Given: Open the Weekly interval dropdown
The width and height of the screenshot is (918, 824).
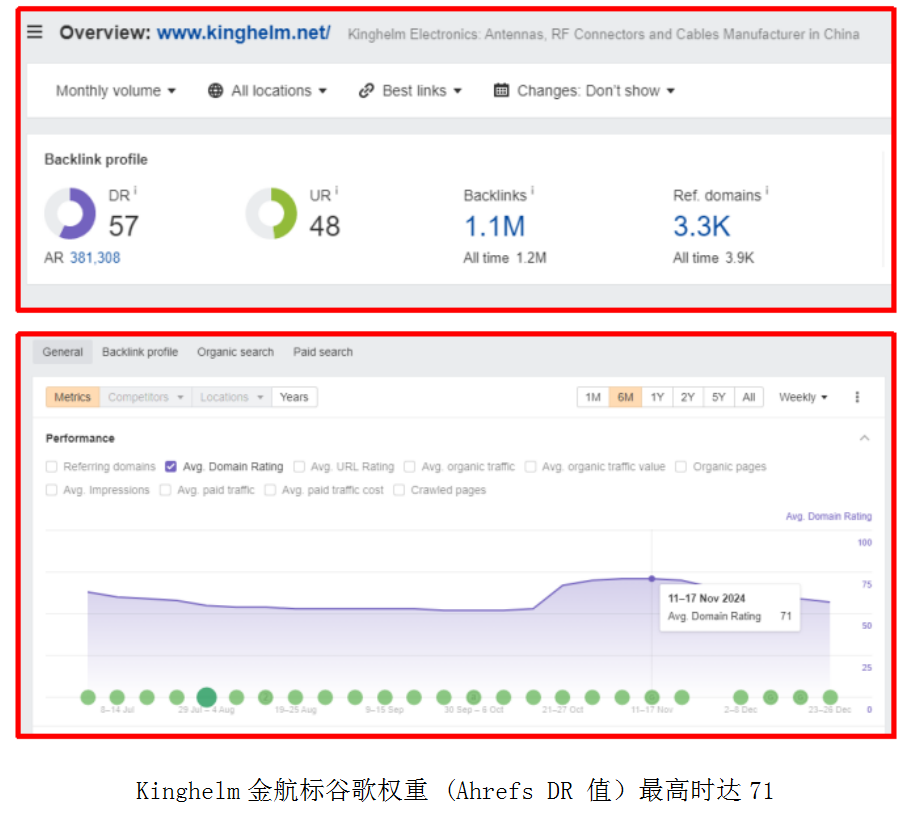Looking at the screenshot, I should [x=803, y=397].
